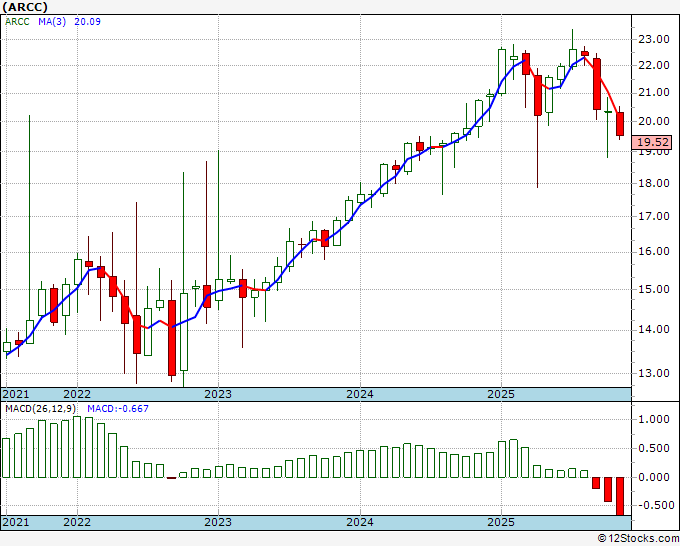Click the MACD:-0.667 value label
This screenshot has width=680, height=546.
coord(118,409)
